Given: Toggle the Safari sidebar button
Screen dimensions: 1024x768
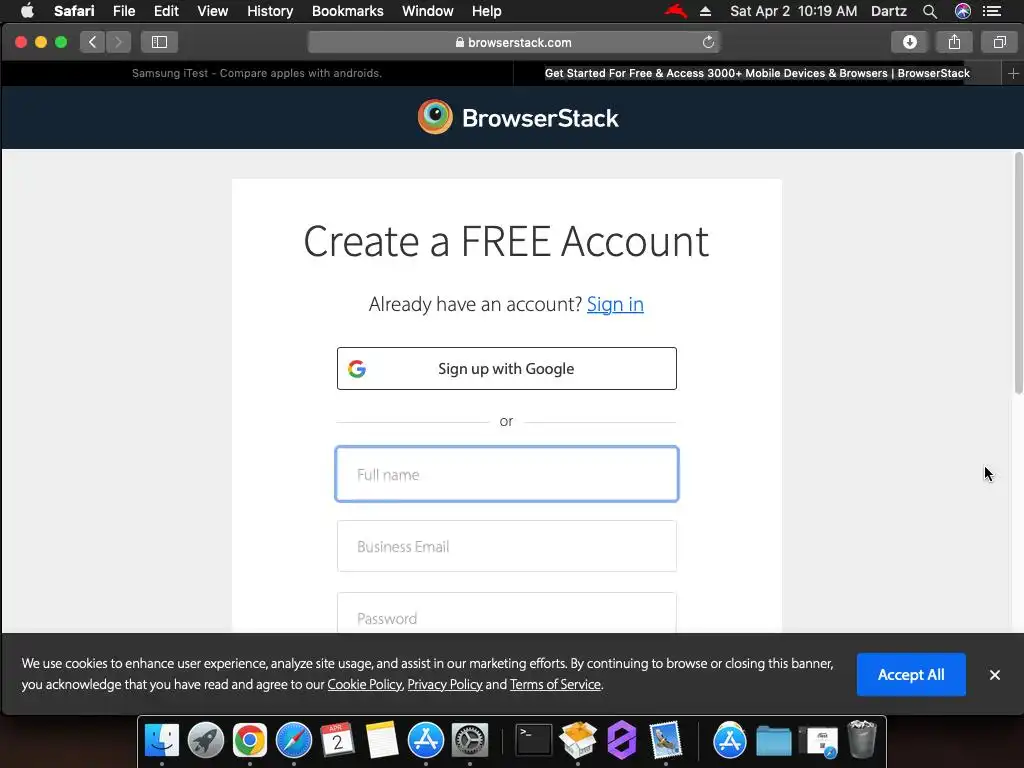Looking at the screenshot, I should click(159, 42).
